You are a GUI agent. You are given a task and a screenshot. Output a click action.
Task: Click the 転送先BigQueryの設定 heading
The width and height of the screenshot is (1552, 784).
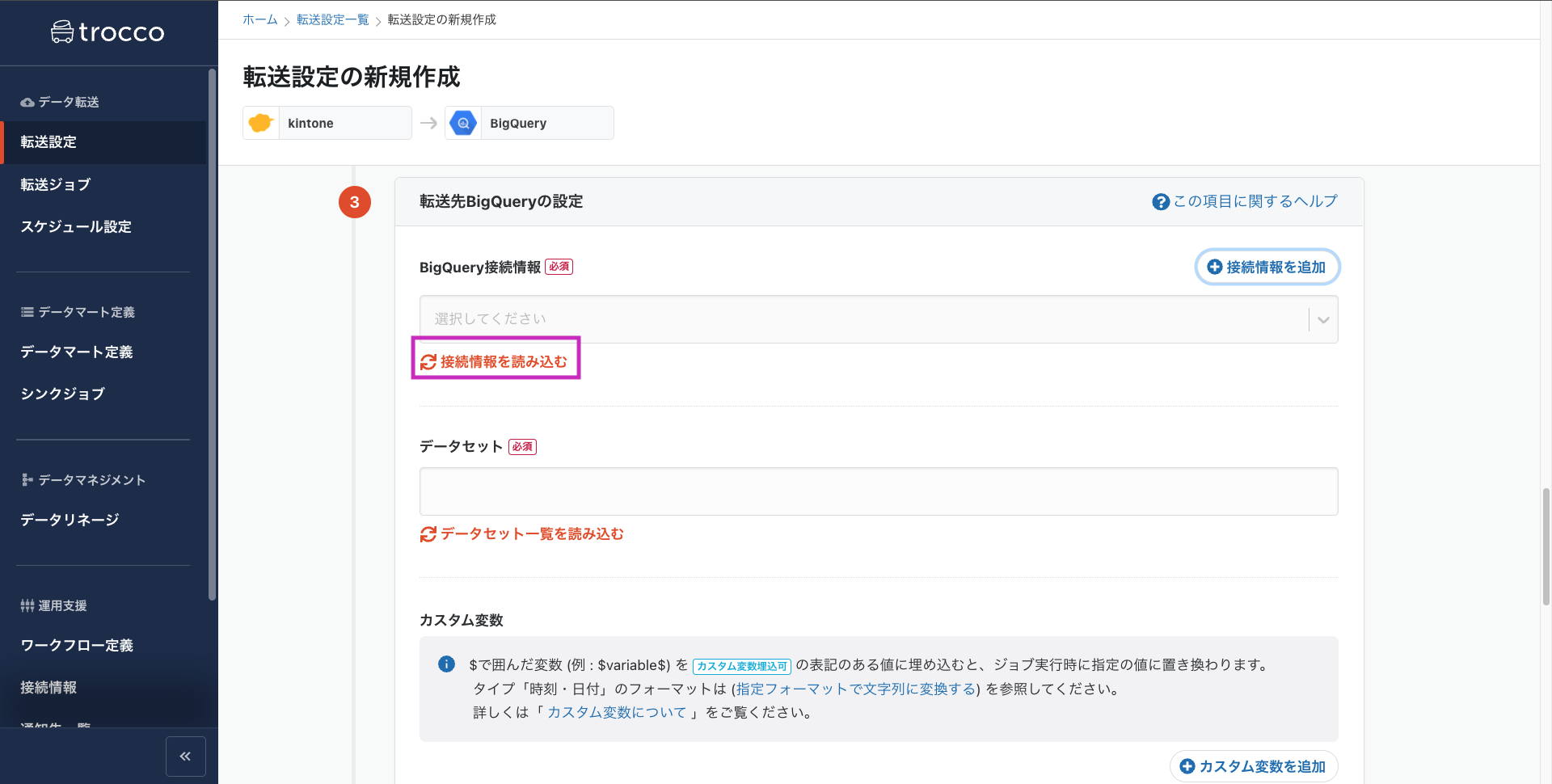click(x=501, y=201)
